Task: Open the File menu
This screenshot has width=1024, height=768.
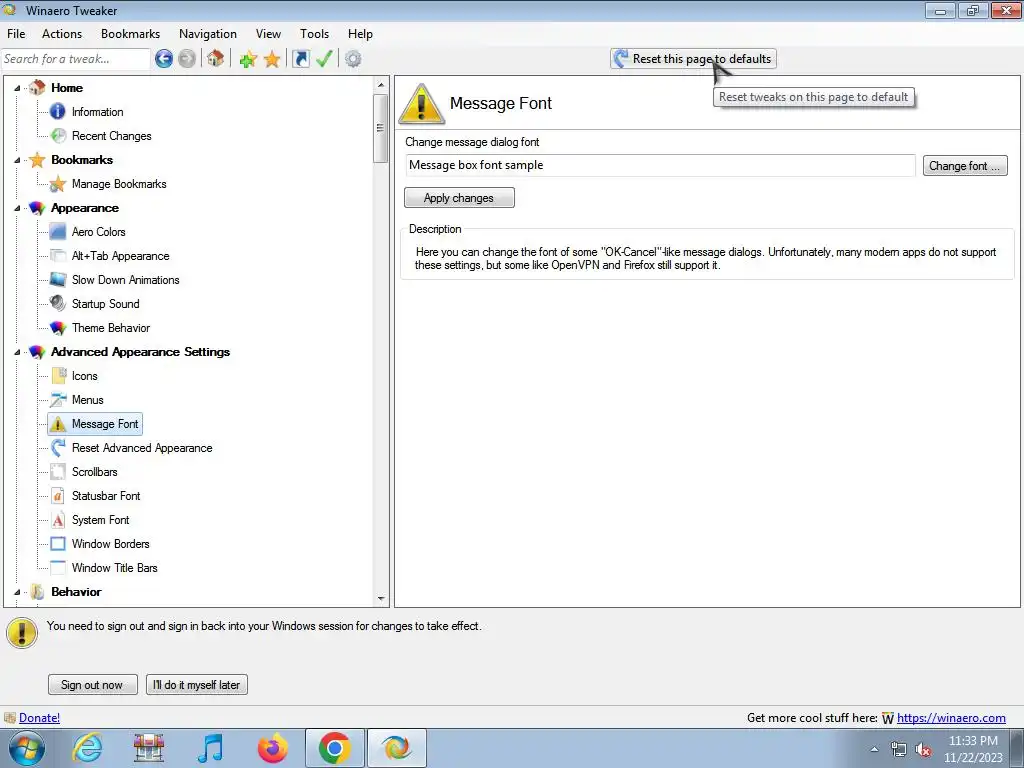Action: point(16,34)
